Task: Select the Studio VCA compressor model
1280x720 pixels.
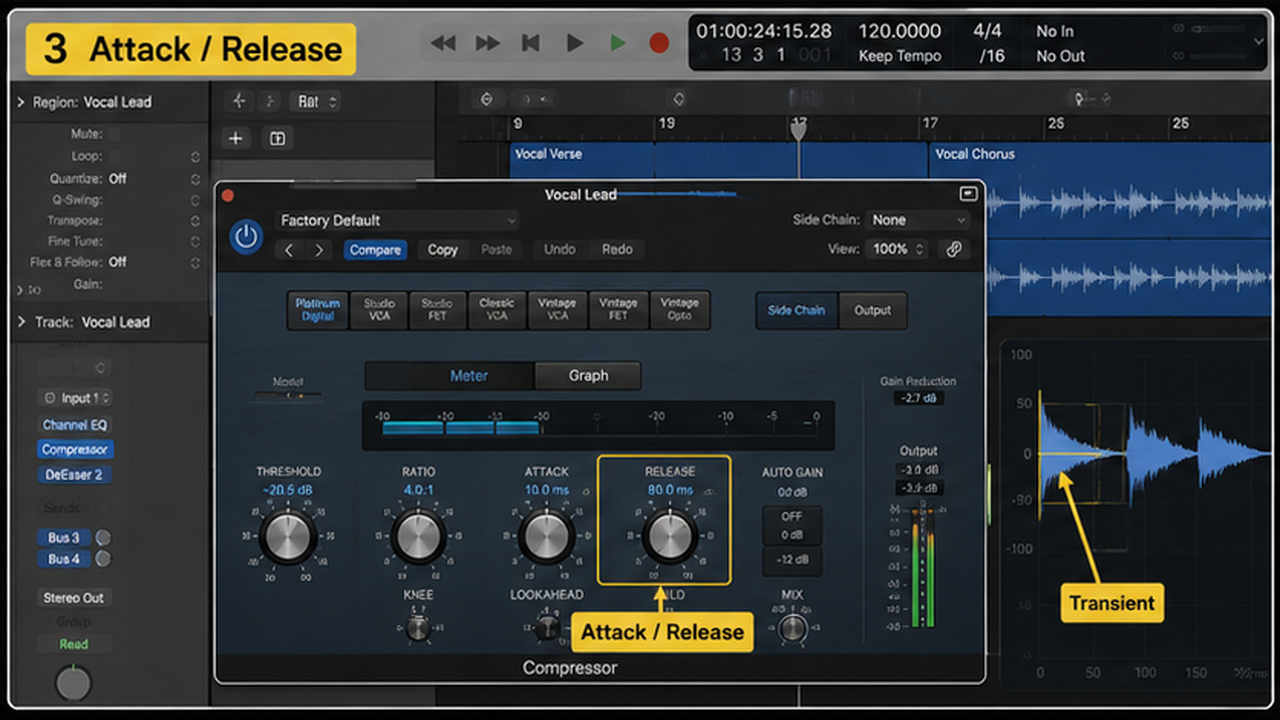Action: 379,309
